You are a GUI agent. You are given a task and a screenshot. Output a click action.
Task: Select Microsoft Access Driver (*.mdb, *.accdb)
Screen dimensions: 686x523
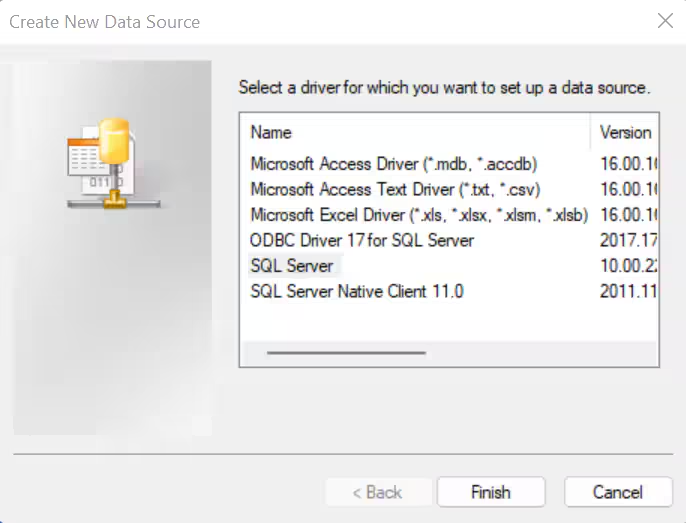point(393,164)
